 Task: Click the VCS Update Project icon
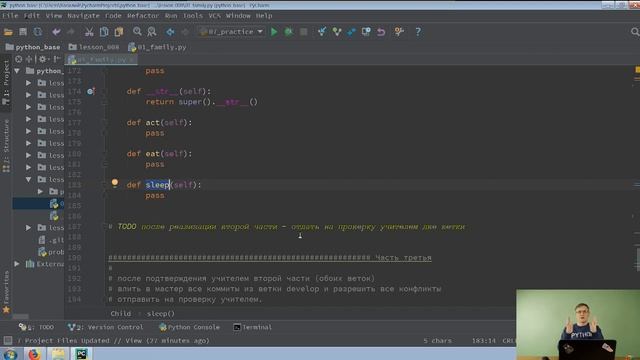[322, 32]
